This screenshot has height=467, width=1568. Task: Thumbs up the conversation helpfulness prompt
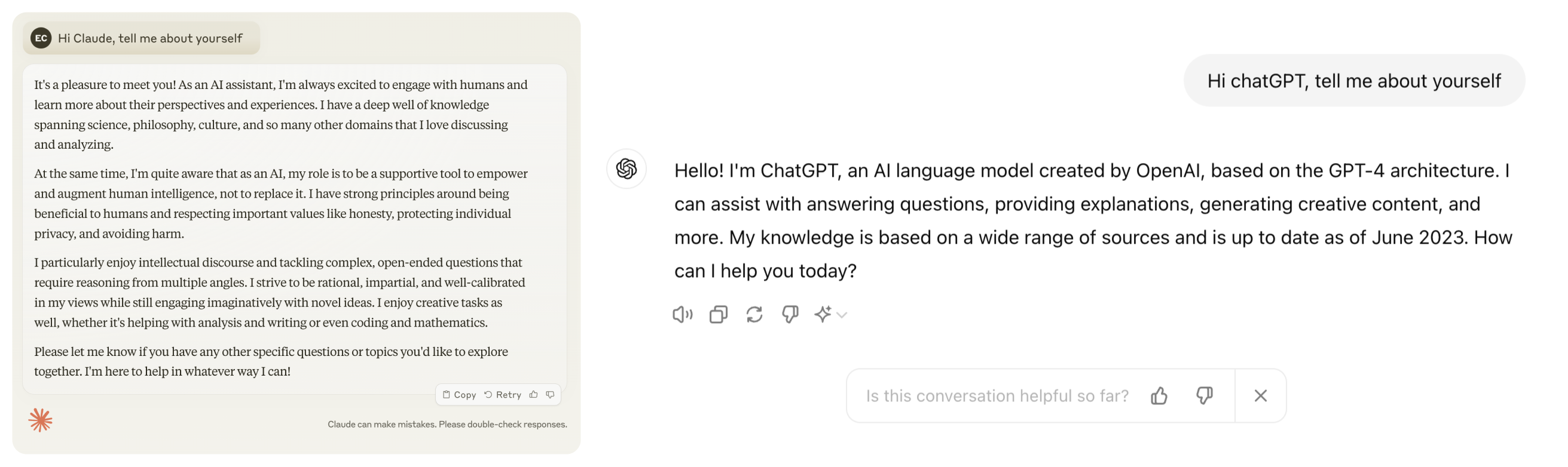(1159, 396)
